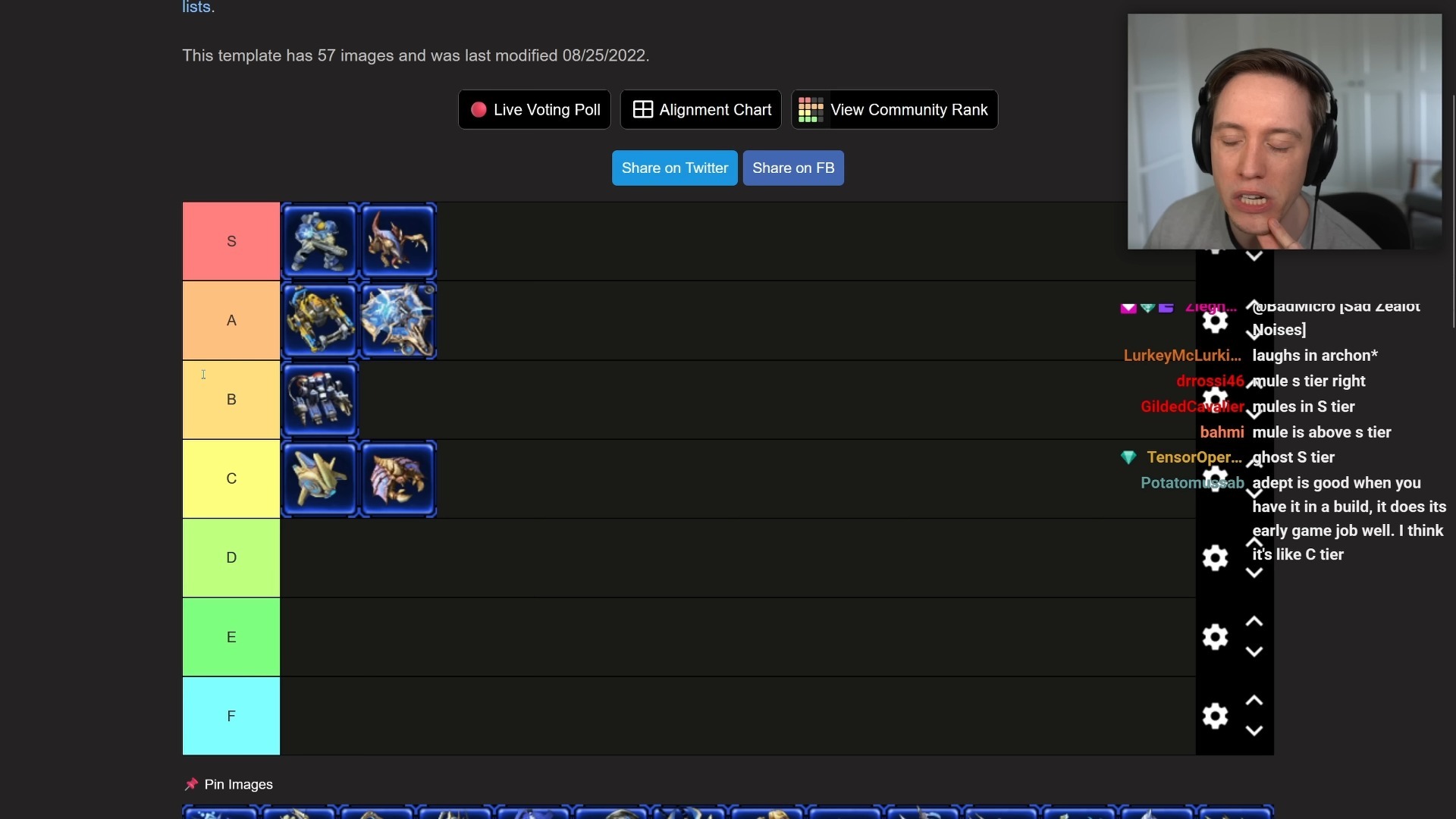
Task: Click the cyan F tier label
Action: coord(231,716)
